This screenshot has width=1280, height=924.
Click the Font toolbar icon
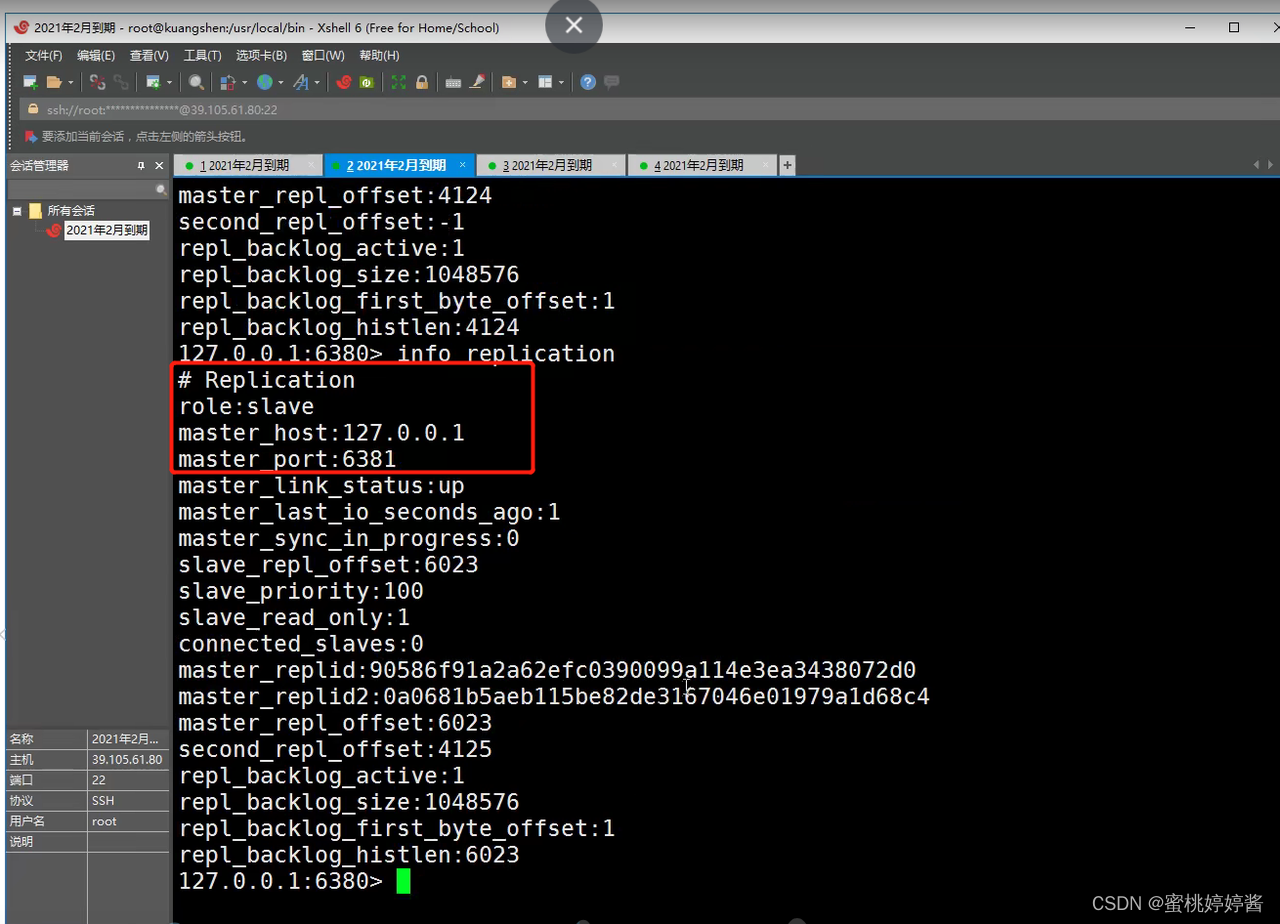302,82
